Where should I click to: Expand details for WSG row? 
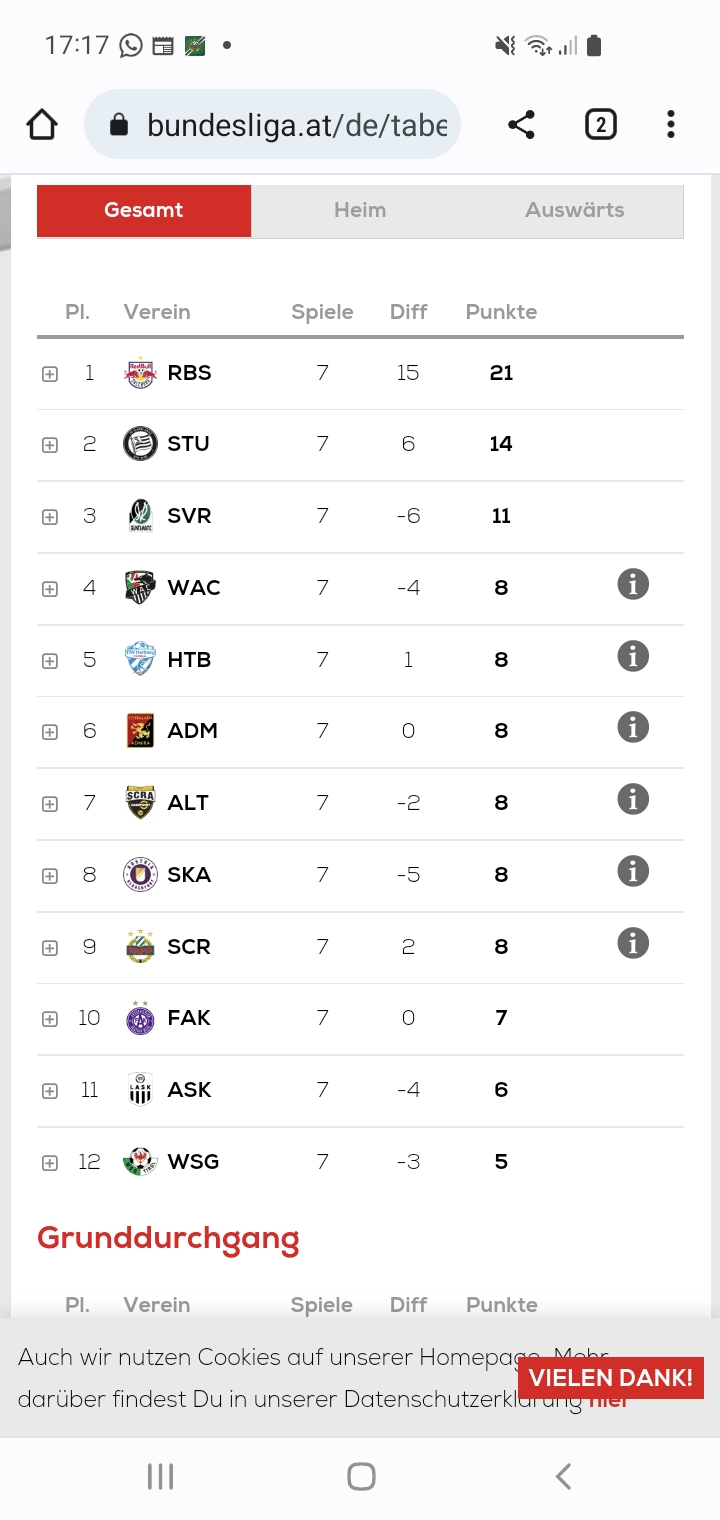pyautogui.click(x=50, y=1163)
